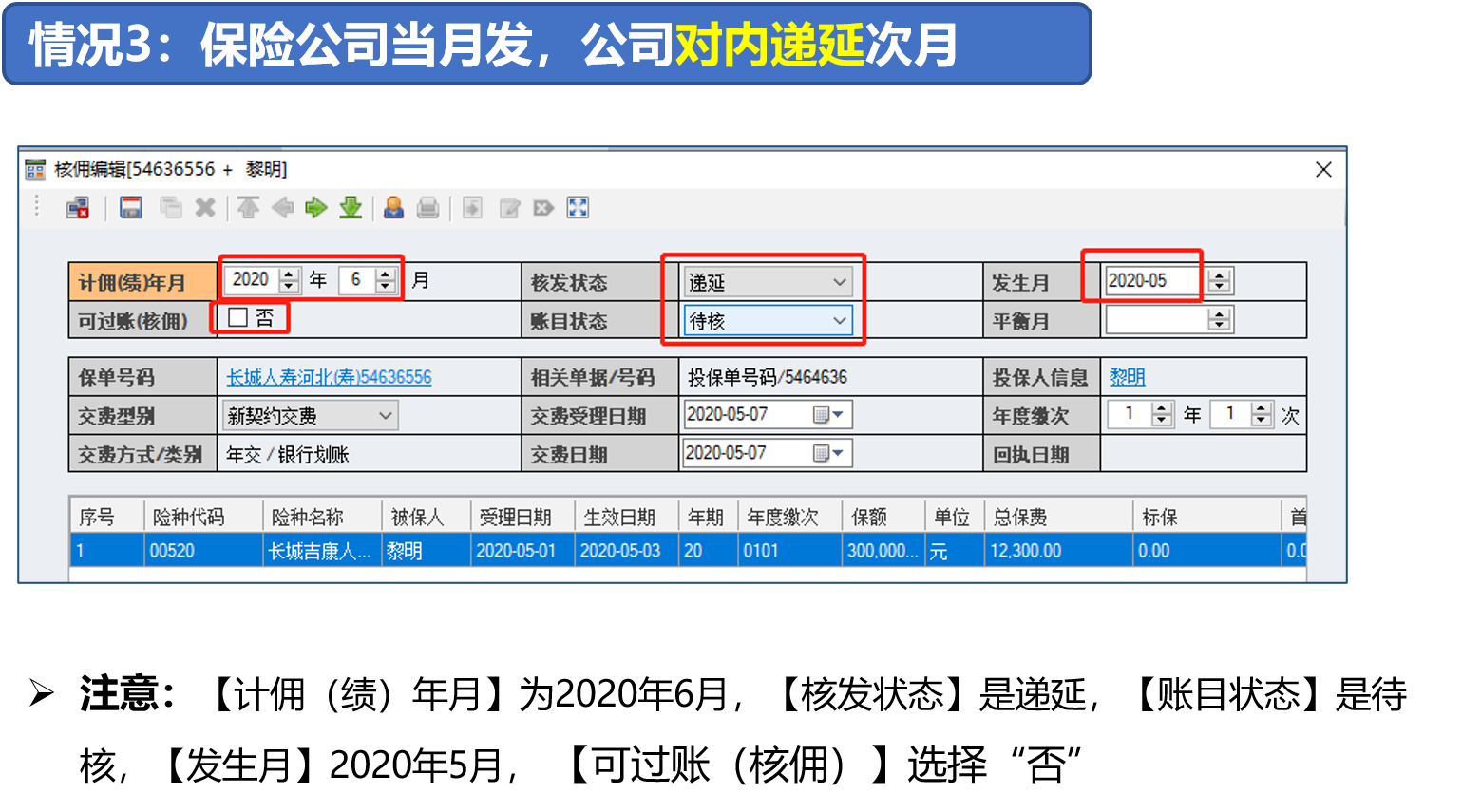This screenshot has height=812, width=1481.
Task: Open the 核发状态 dropdown showing 递延
Action: (x=839, y=282)
